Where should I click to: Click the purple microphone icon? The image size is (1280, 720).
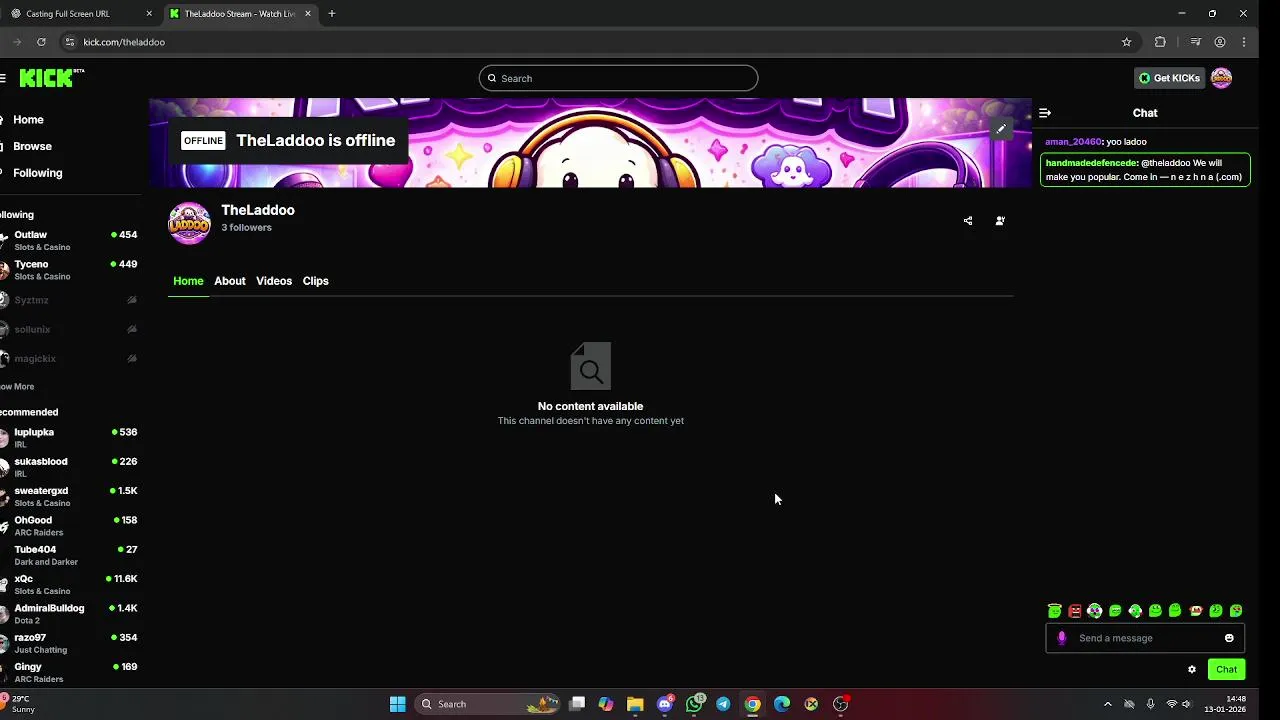(x=1062, y=638)
